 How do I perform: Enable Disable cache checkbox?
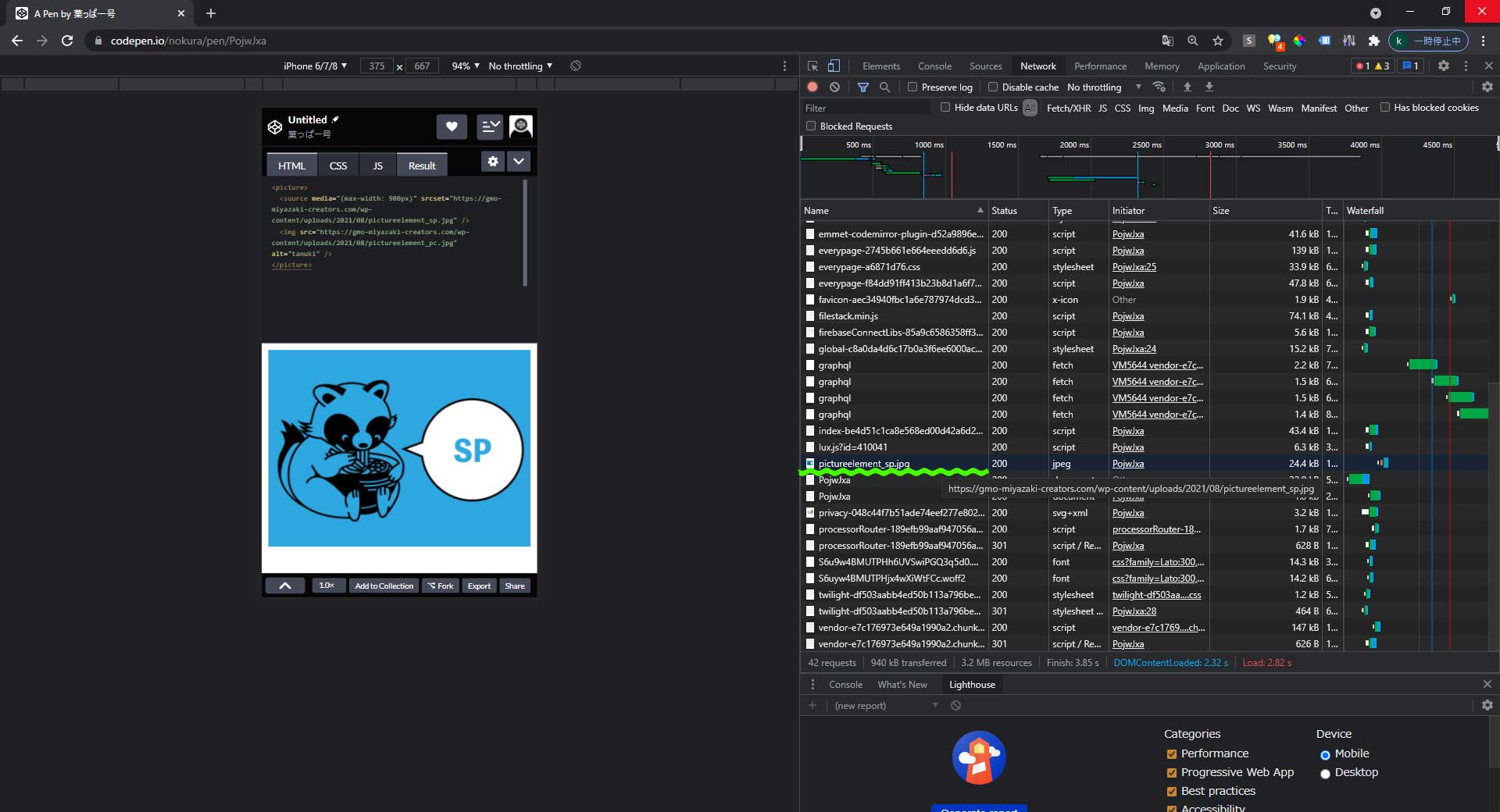[993, 87]
